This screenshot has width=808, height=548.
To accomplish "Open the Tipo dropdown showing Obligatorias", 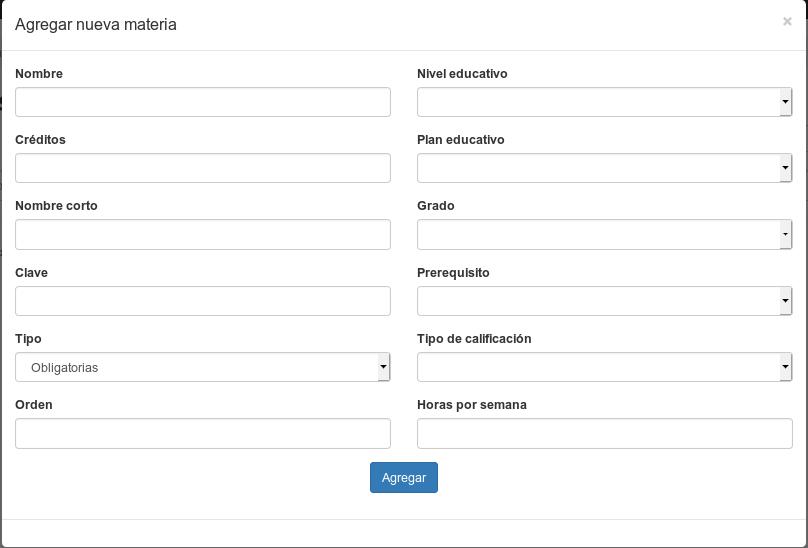I will [196, 367].
